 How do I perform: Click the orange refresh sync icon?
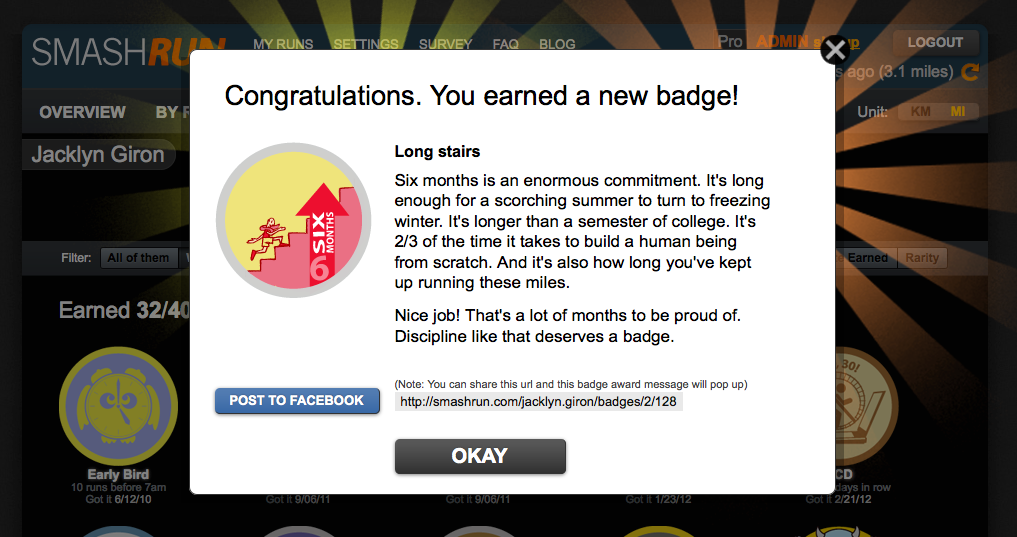970,72
